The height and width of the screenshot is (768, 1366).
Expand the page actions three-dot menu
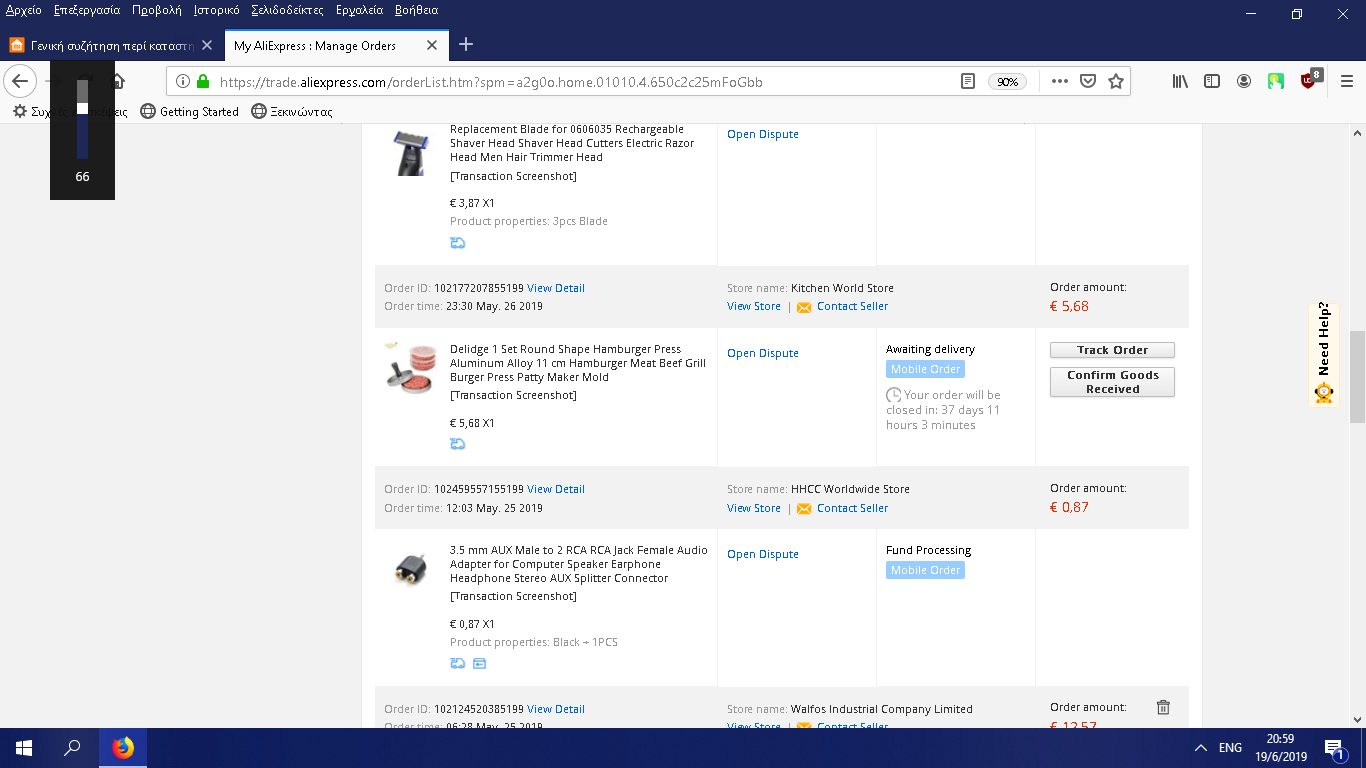coord(1059,82)
